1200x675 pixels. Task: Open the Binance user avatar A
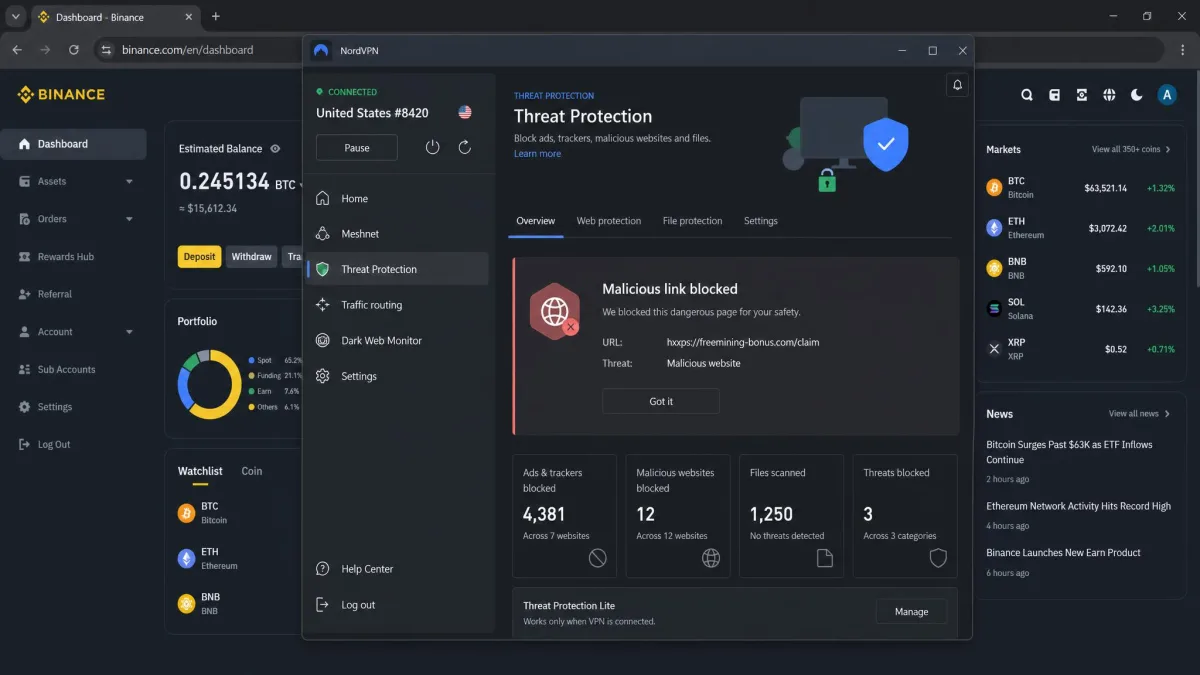1166,95
